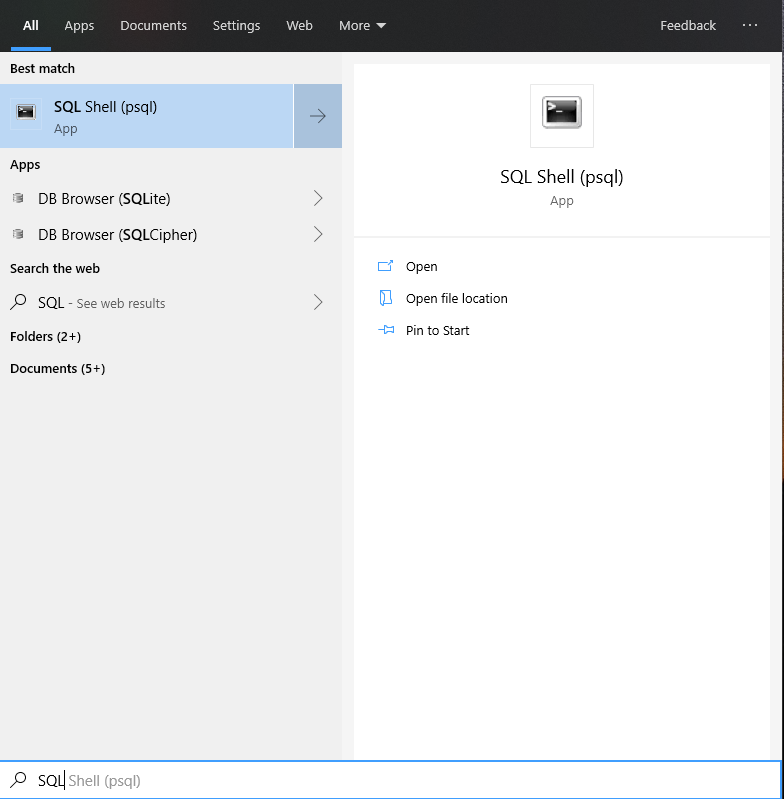
Task: Switch to the Settings tab
Action: tap(236, 25)
